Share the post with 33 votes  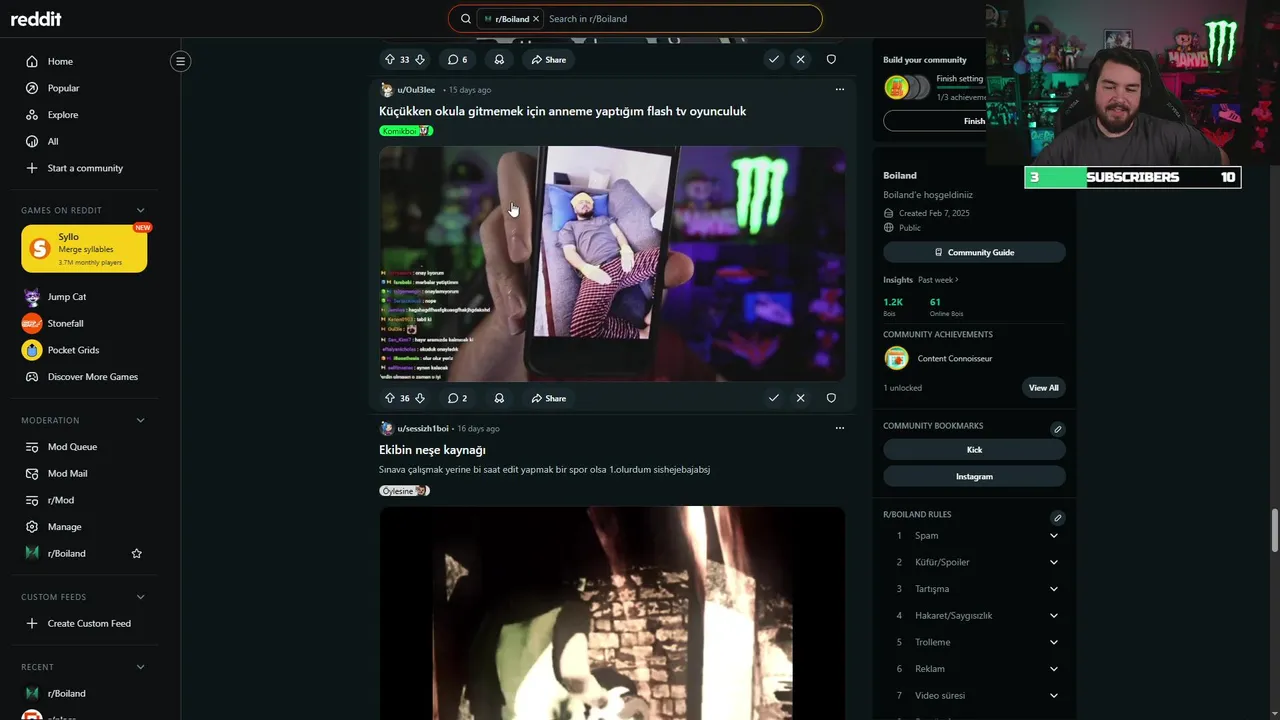549,60
